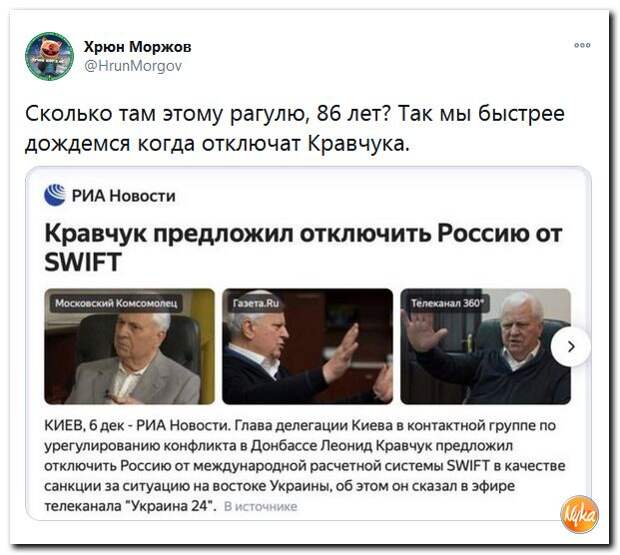The width and height of the screenshot is (620, 555).
Task: Select the 'Газета.Ru' source label
Action: pyautogui.click(x=256, y=303)
